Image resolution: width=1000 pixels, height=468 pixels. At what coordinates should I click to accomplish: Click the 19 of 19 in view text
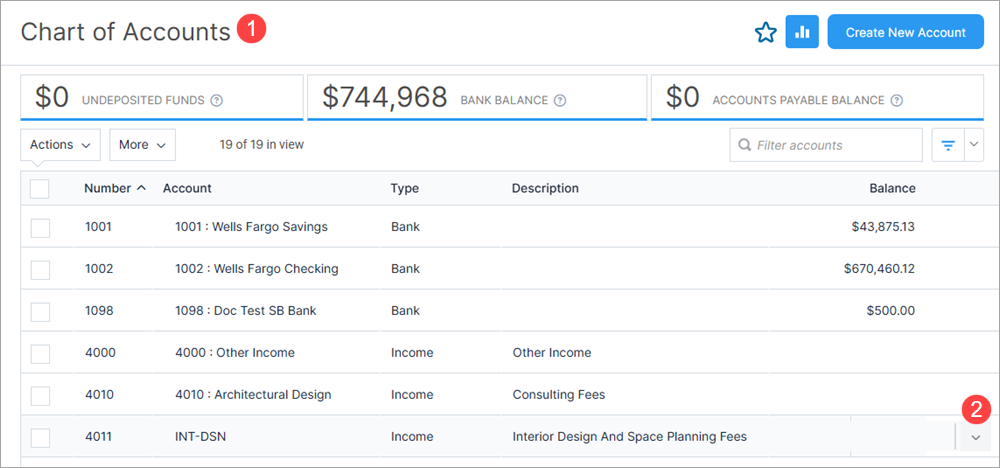[261, 145]
